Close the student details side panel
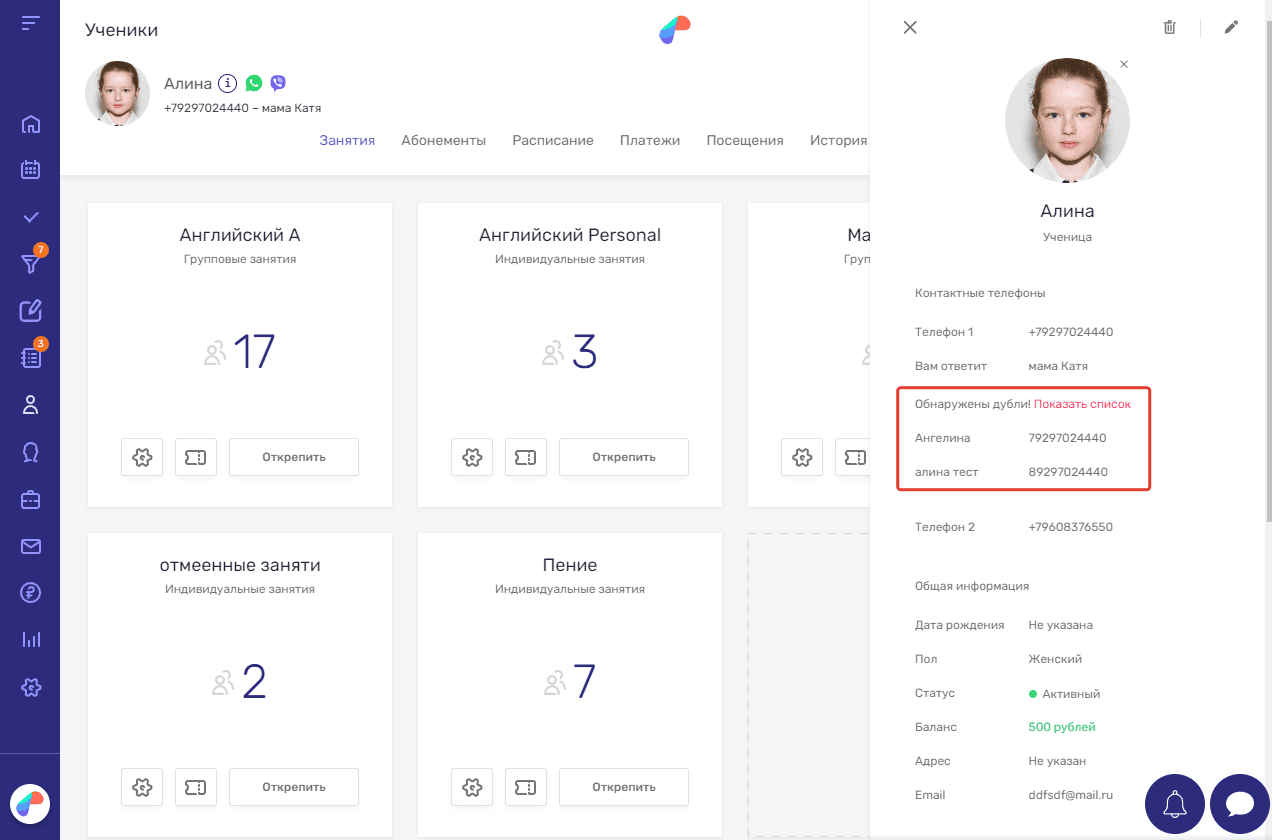The width and height of the screenshot is (1272, 840). tap(910, 28)
